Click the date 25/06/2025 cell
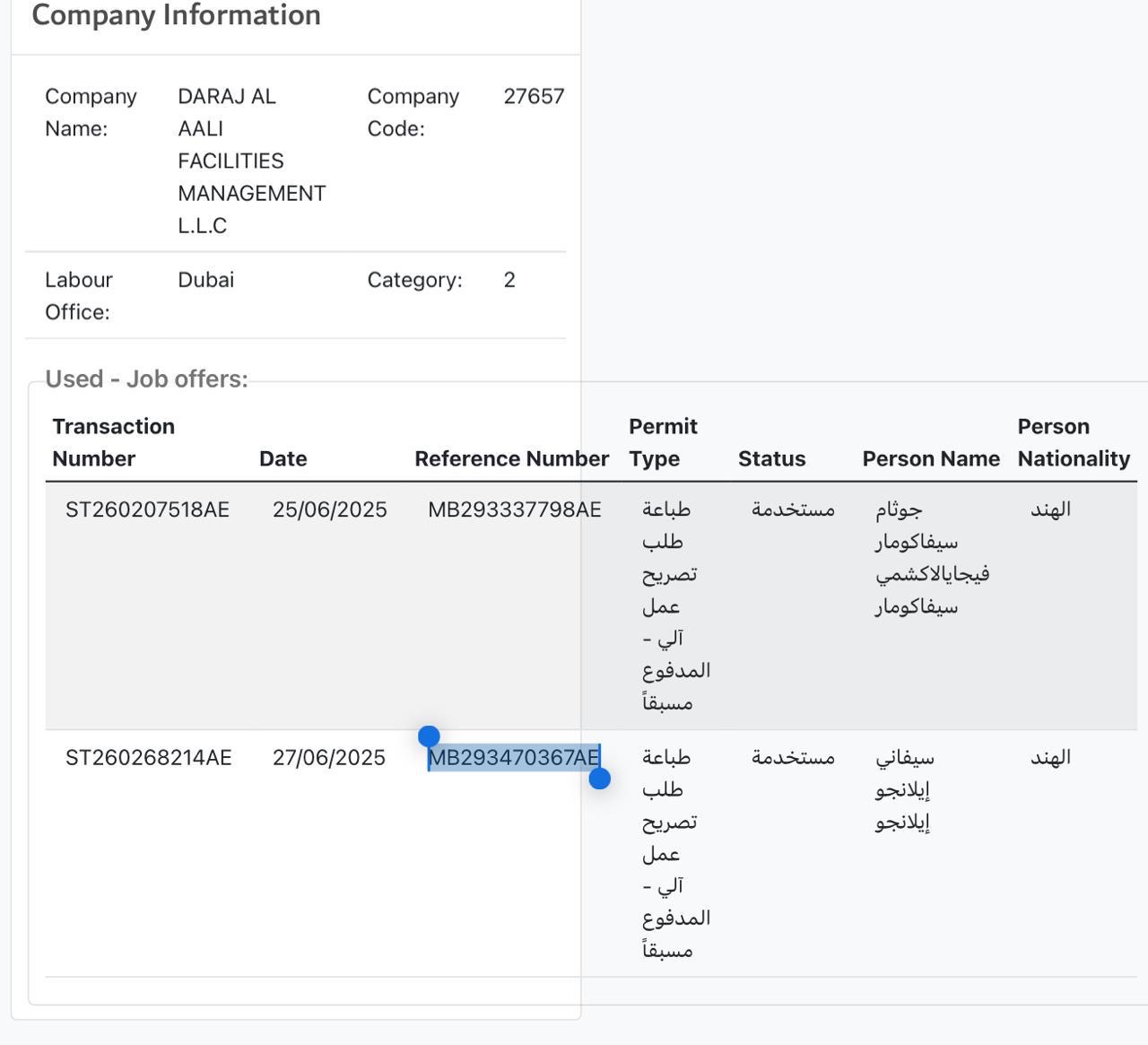This screenshot has height=1045, width=1148. tap(329, 509)
